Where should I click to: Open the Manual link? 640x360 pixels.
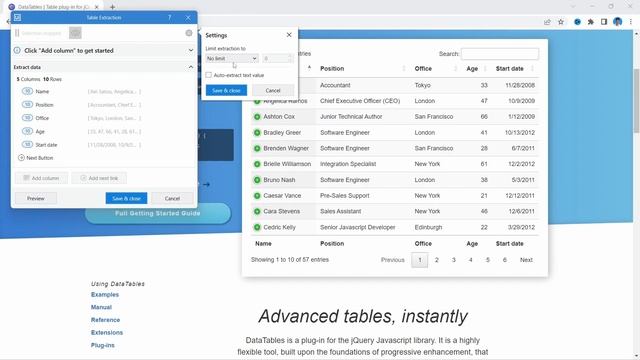(101, 307)
